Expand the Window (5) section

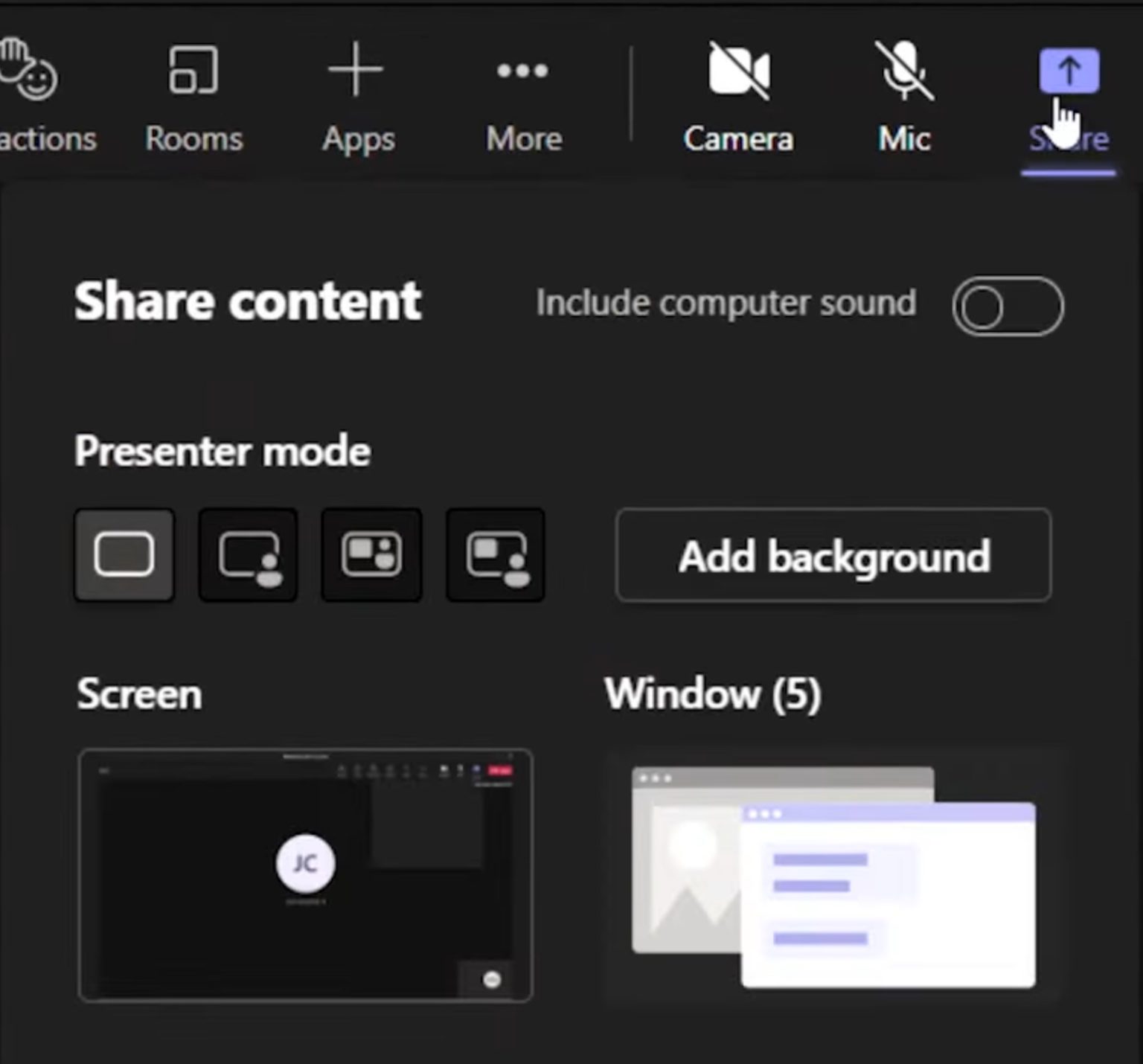coord(713,693)
